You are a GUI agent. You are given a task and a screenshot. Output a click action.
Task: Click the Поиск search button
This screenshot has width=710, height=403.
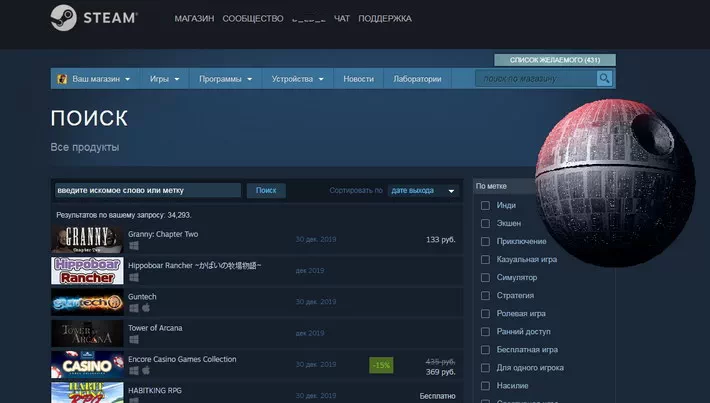(x=266, y=191)
